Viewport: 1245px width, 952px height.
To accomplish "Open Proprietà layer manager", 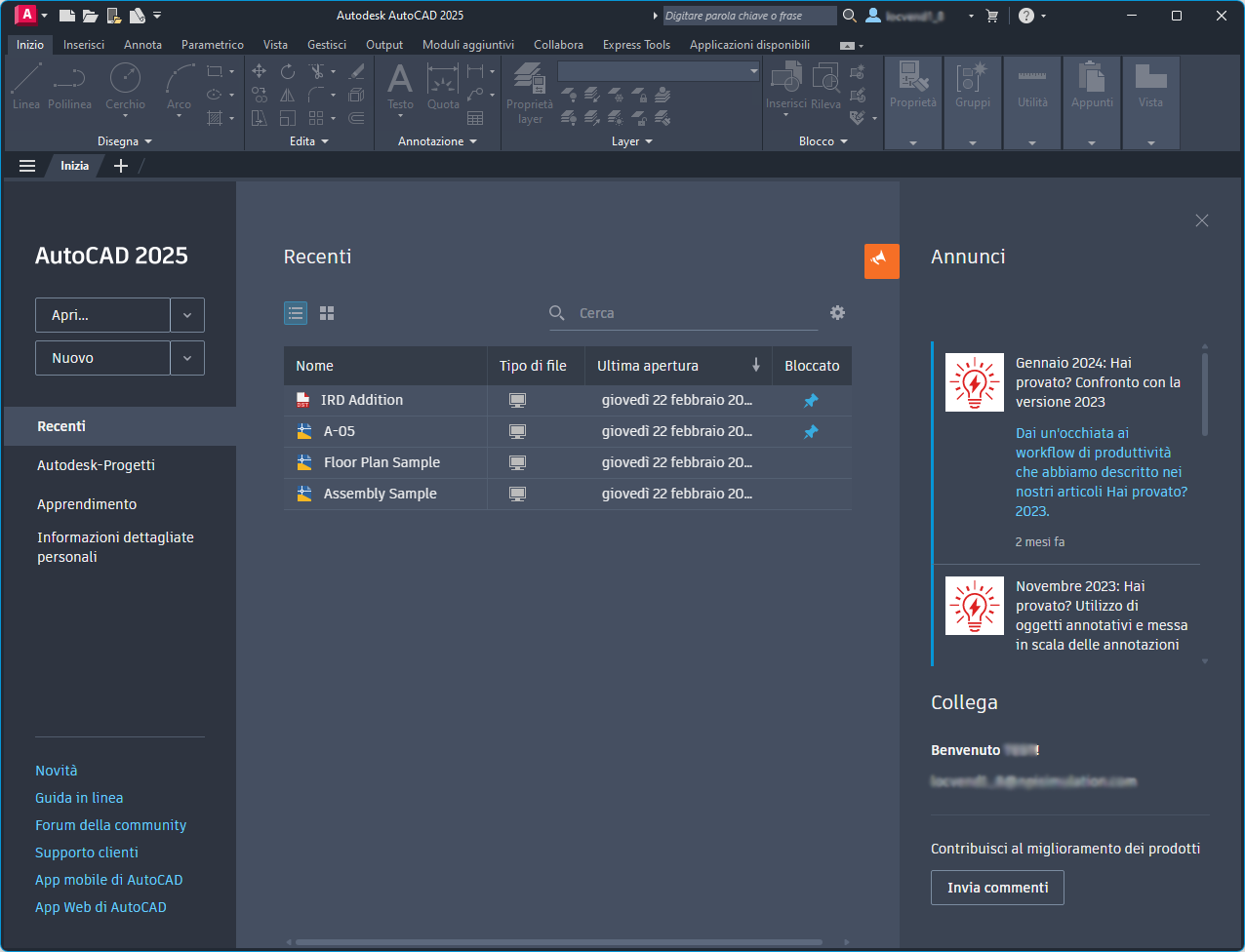I will tap(530, 94).
